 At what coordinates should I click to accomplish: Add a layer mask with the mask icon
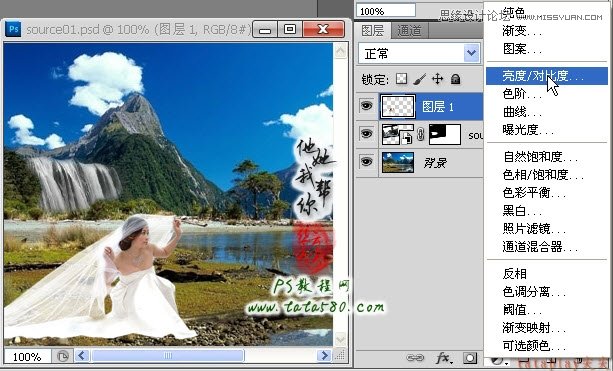click(x=470, y=358)
